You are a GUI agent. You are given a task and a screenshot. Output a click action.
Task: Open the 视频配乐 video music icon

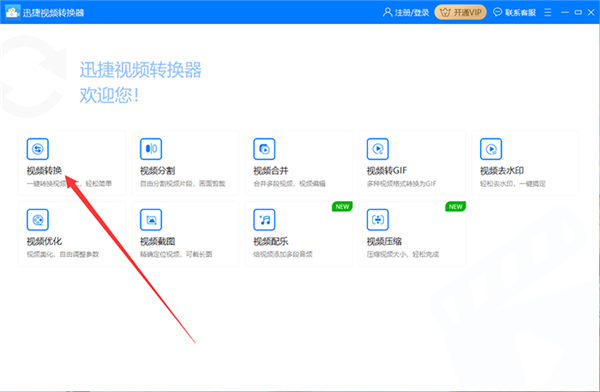click(264, 220)
